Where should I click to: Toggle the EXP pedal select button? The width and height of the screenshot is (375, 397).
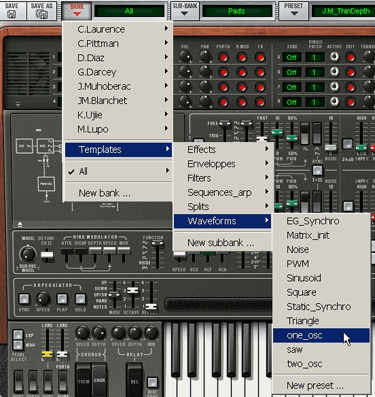tap(18, 334)
